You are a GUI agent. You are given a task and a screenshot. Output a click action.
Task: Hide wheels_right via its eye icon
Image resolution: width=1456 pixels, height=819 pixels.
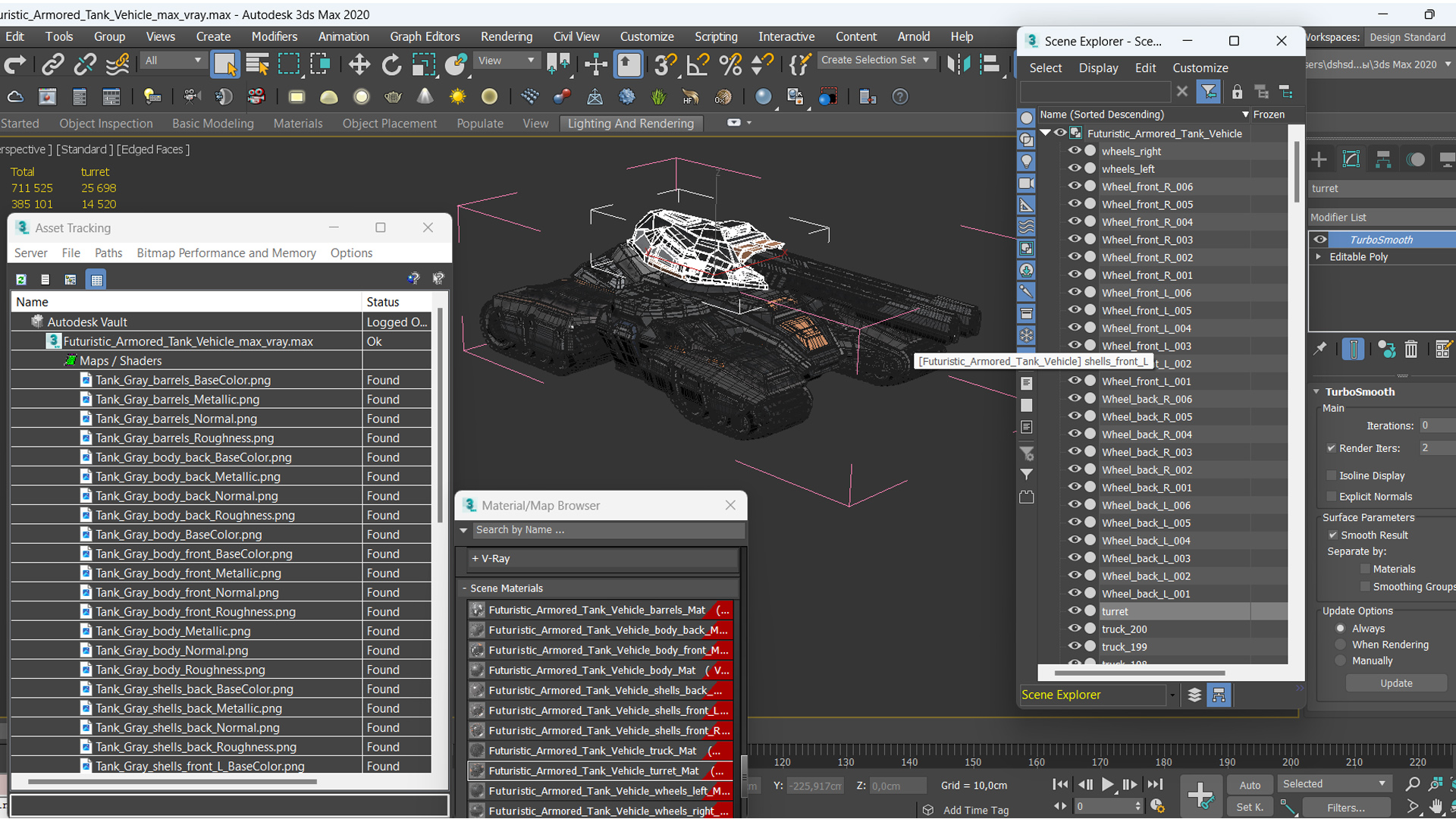[x=1075, y=150]
